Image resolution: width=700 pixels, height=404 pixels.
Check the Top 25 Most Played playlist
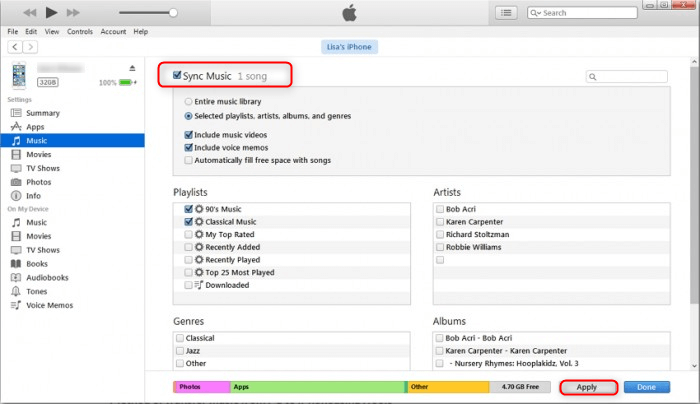(188, 272)
